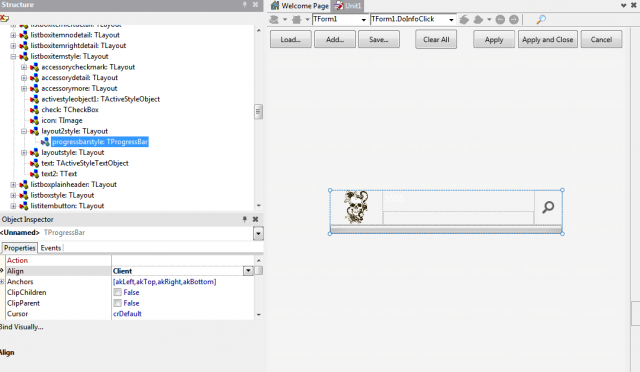Click the Add... button
The width and height of the screenshot is (640, 372).
point(335,40)
